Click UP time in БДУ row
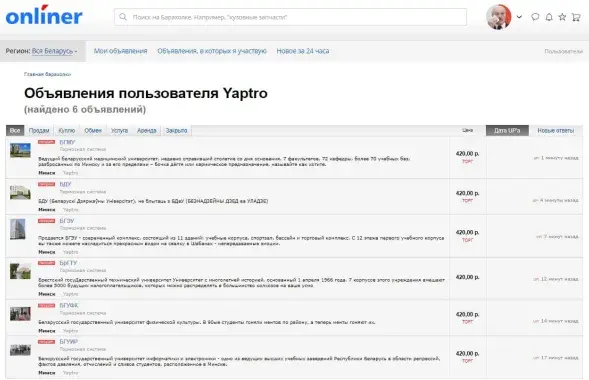Screen dimensions: 589x380 pos(555,200)
